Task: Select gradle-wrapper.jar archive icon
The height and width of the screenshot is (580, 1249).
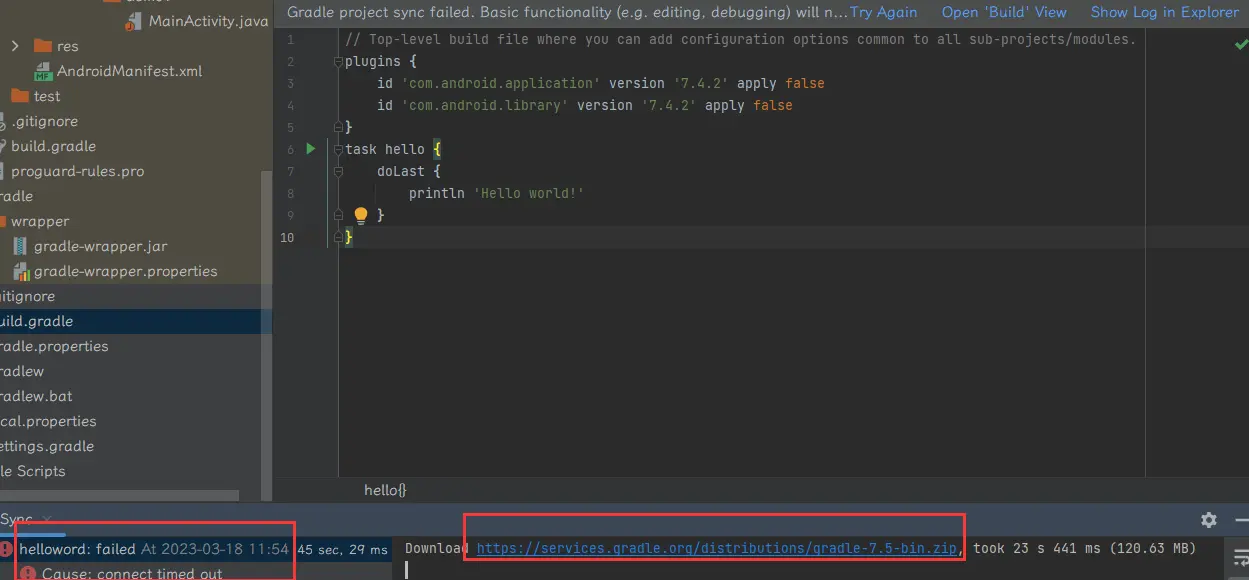Action: 21,246
